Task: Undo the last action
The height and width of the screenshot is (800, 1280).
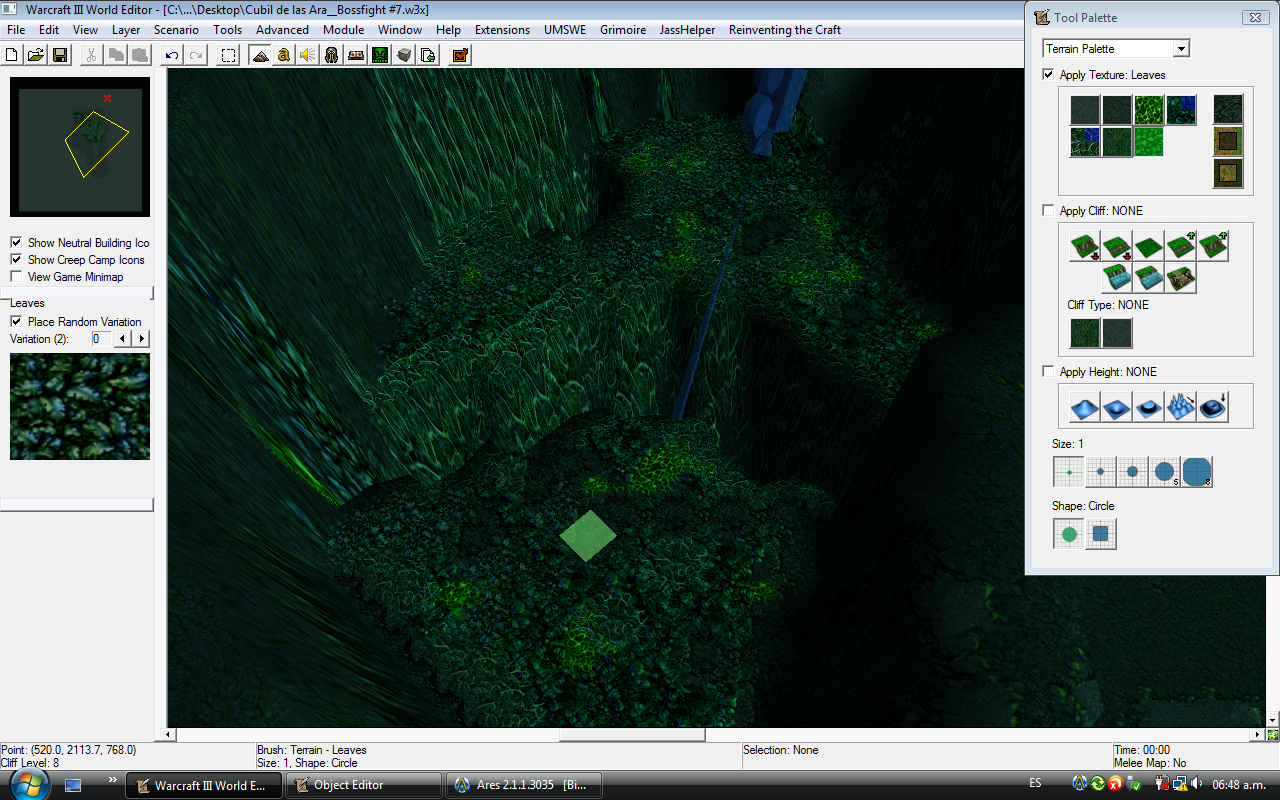Action: tap(172, 55)
